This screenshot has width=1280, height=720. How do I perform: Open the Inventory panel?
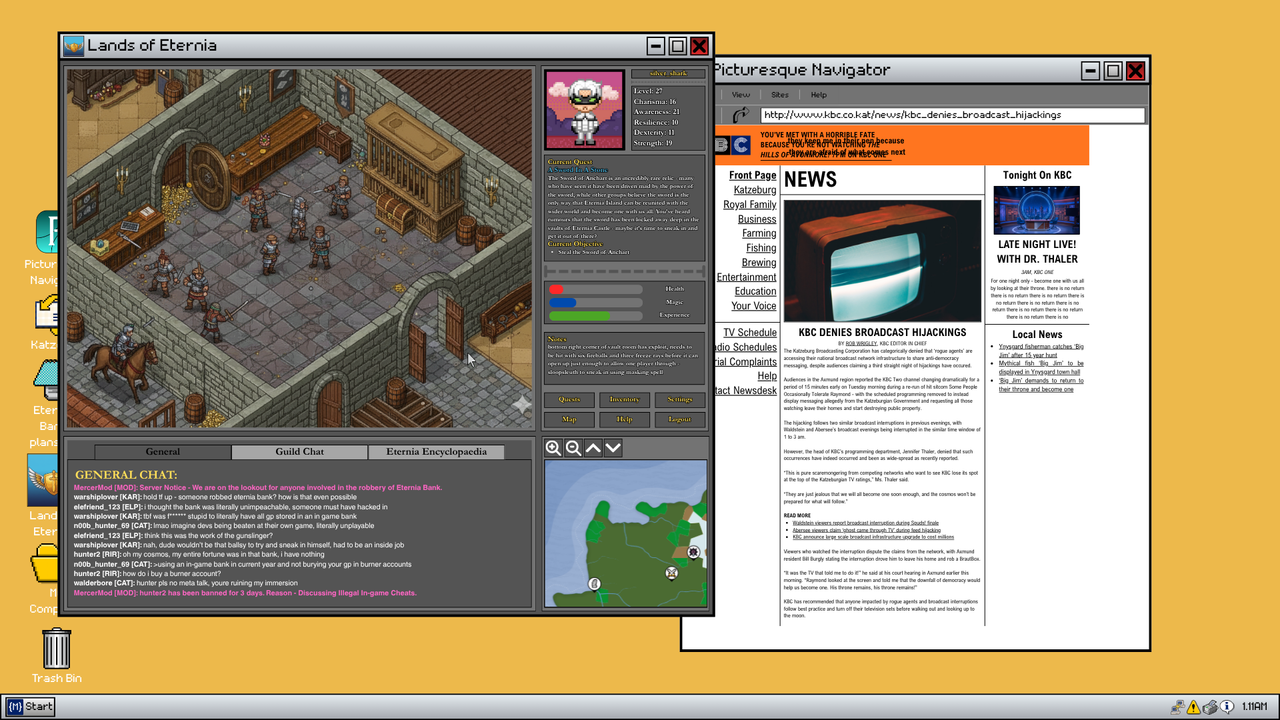tap(624, 400)
